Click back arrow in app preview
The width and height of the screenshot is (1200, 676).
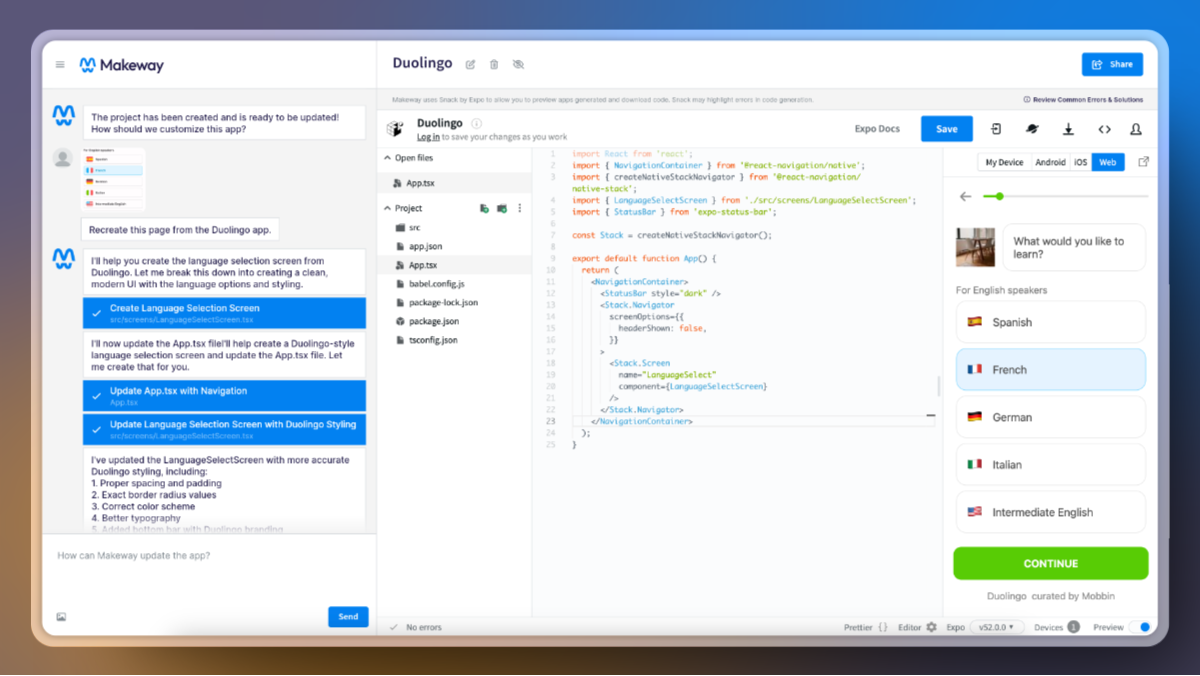[x=965, y=196]
